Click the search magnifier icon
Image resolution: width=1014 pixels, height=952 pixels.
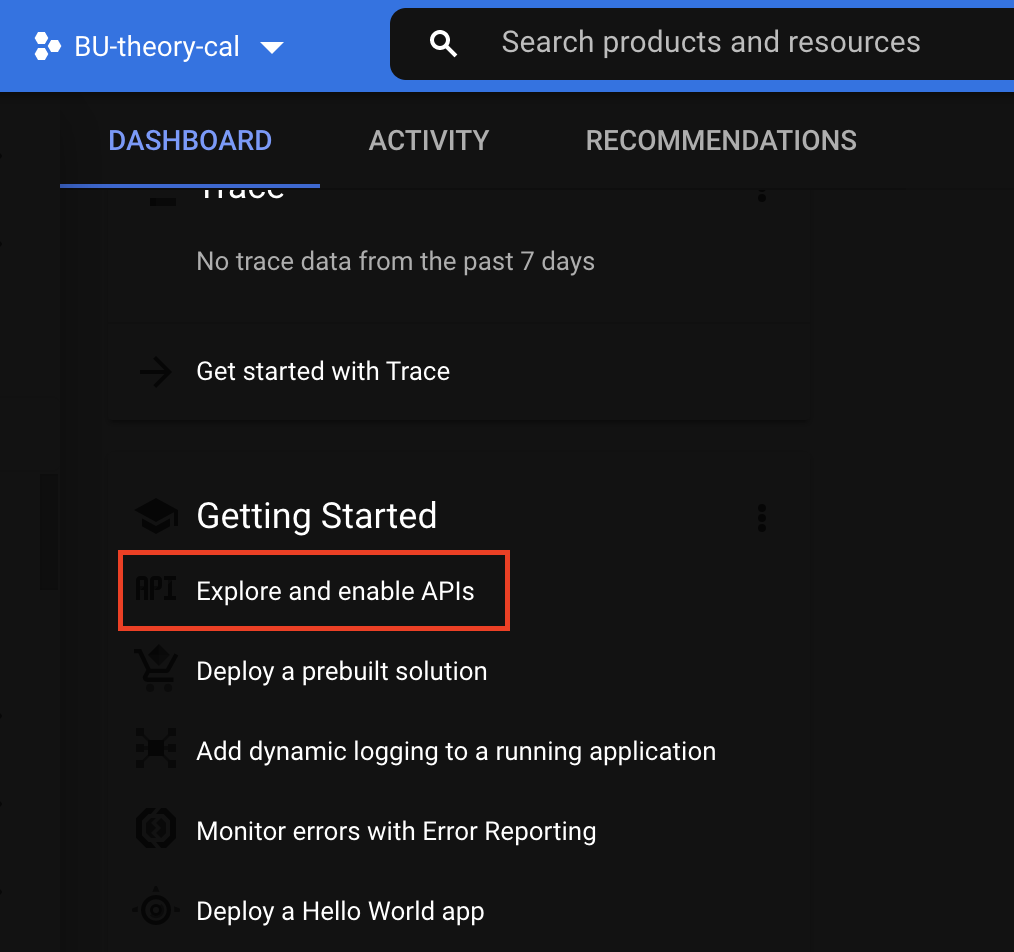[x=443, y=43]
